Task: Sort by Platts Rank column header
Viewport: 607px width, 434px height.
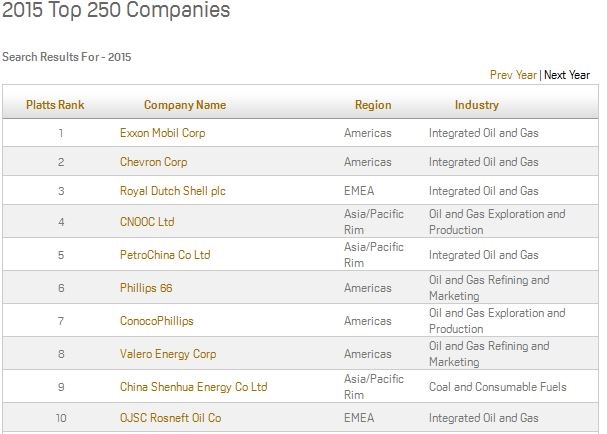Action: tap(55, 105)
